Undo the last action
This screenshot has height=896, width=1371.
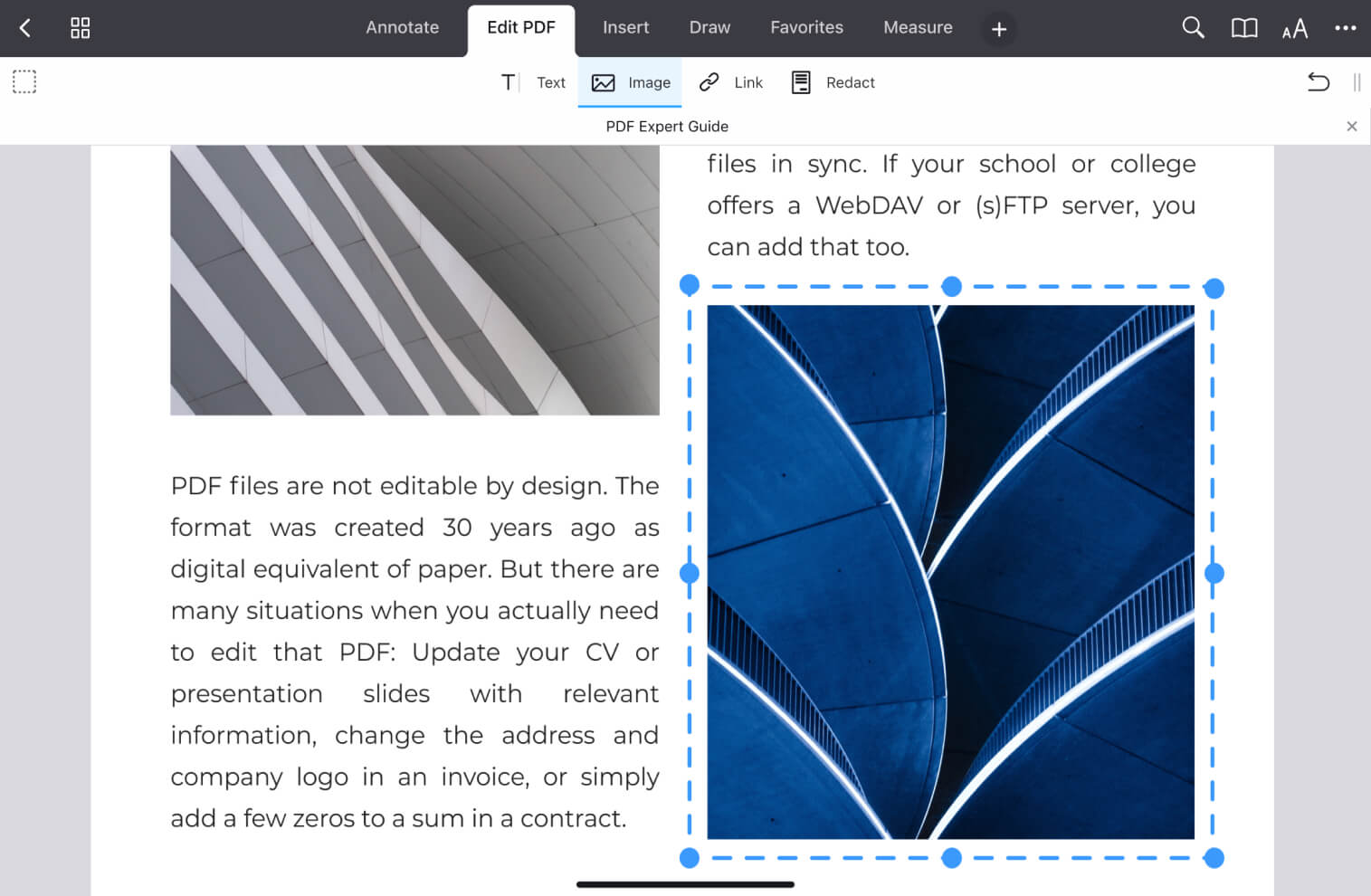(x=1319, y=82)
